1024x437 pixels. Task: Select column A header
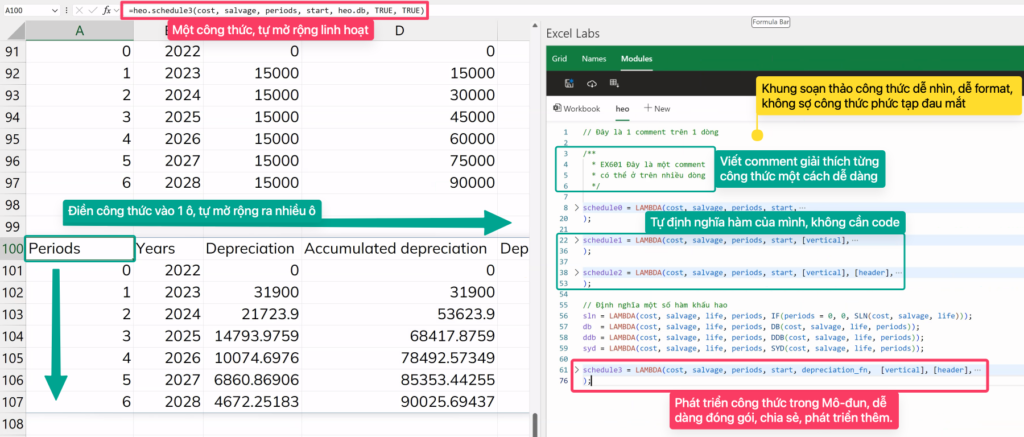(78, 31)
